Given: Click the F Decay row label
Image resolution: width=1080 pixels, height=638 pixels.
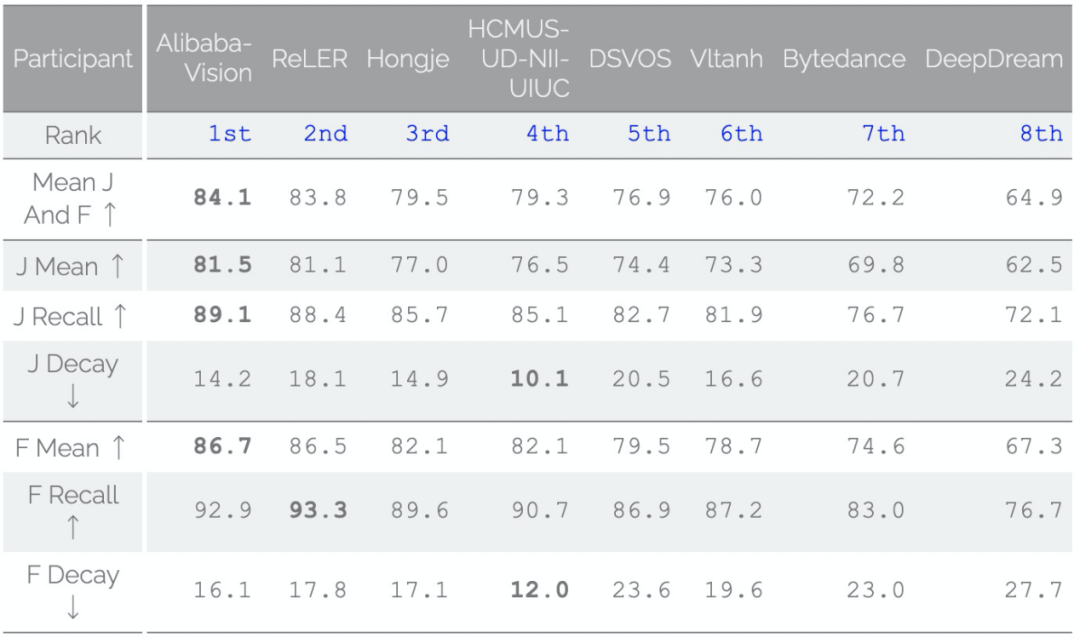Looking at the screenshot, I should click(73, 590).
